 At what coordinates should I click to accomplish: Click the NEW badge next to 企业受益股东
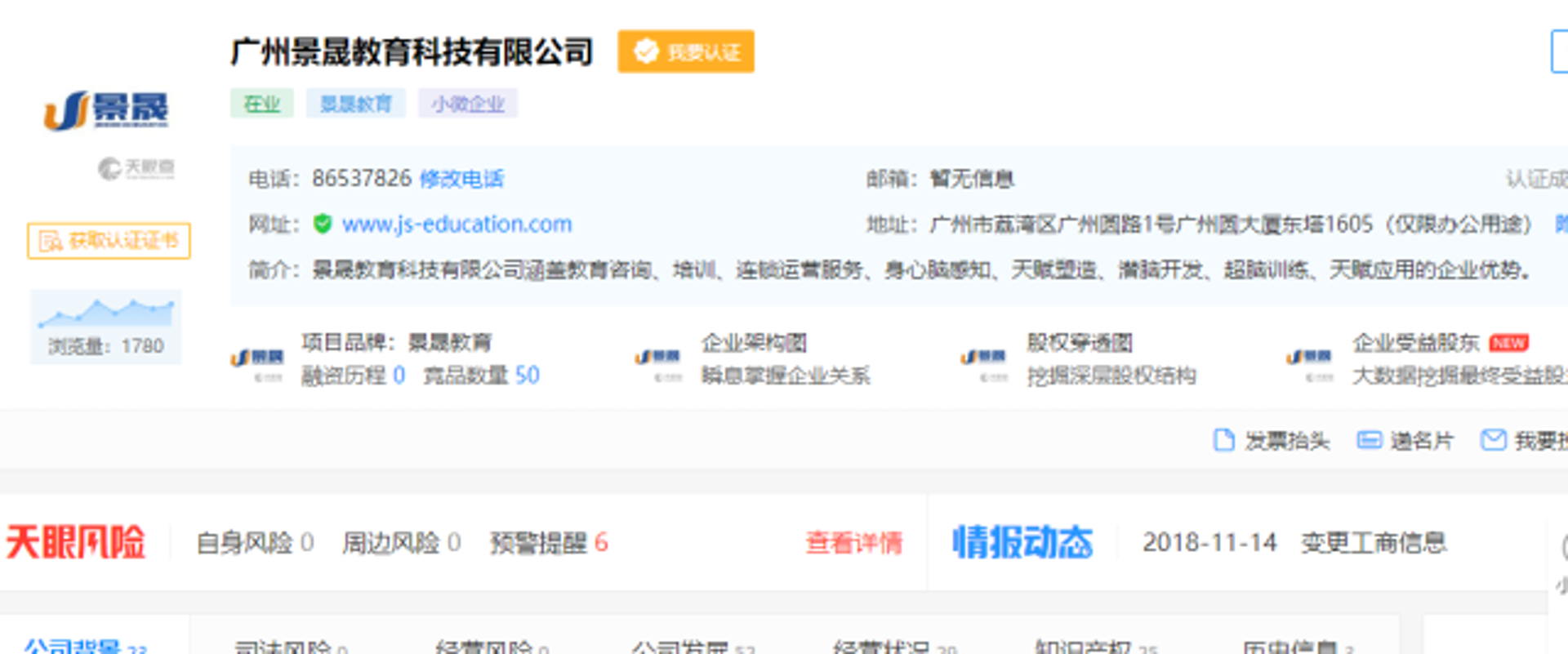pos(1508,343)
